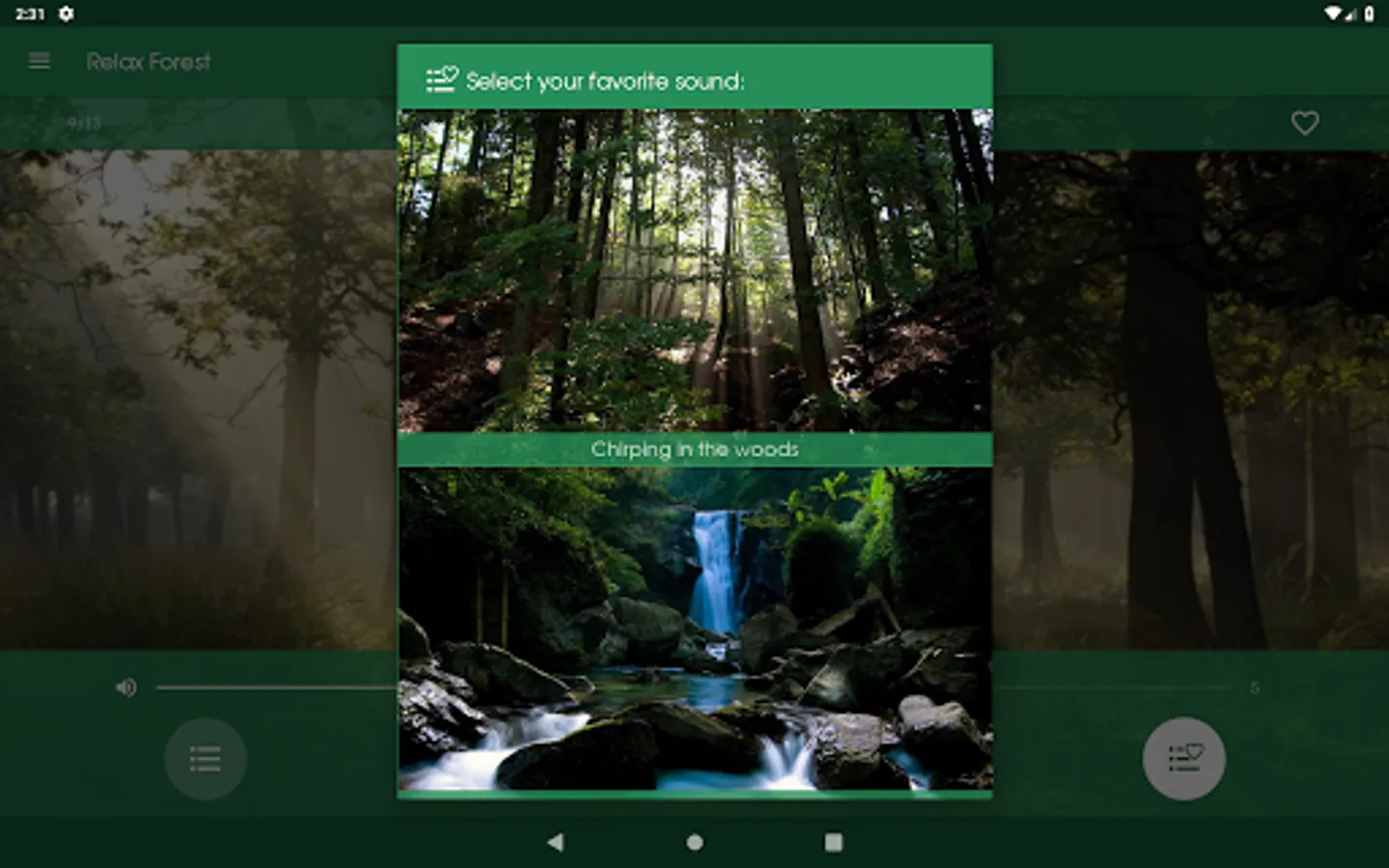Open the hamburger navigation menu
The image size is (1389, 868).
[40, 62]
